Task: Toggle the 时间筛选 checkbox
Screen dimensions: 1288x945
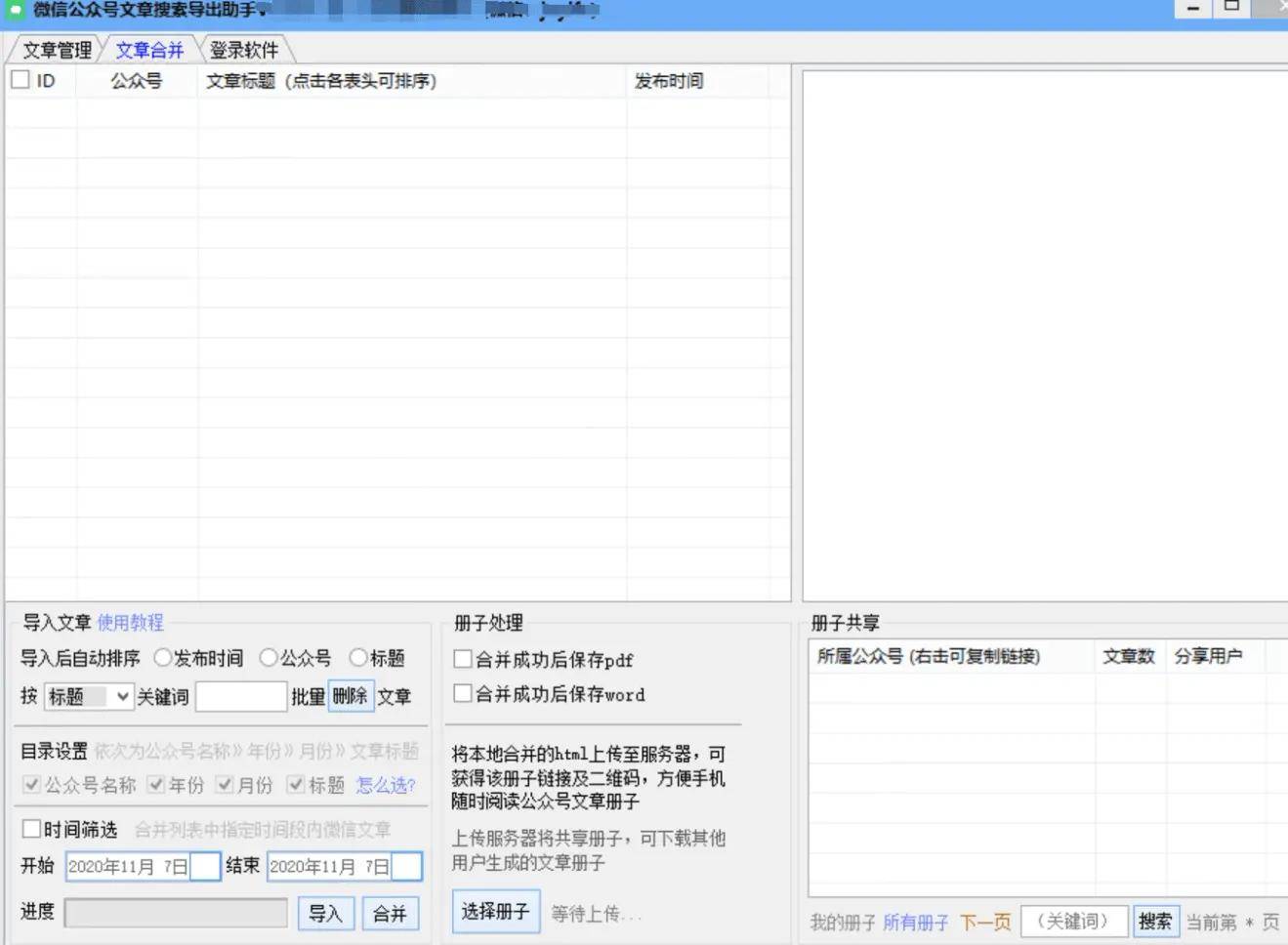Action: coord(31,829)
